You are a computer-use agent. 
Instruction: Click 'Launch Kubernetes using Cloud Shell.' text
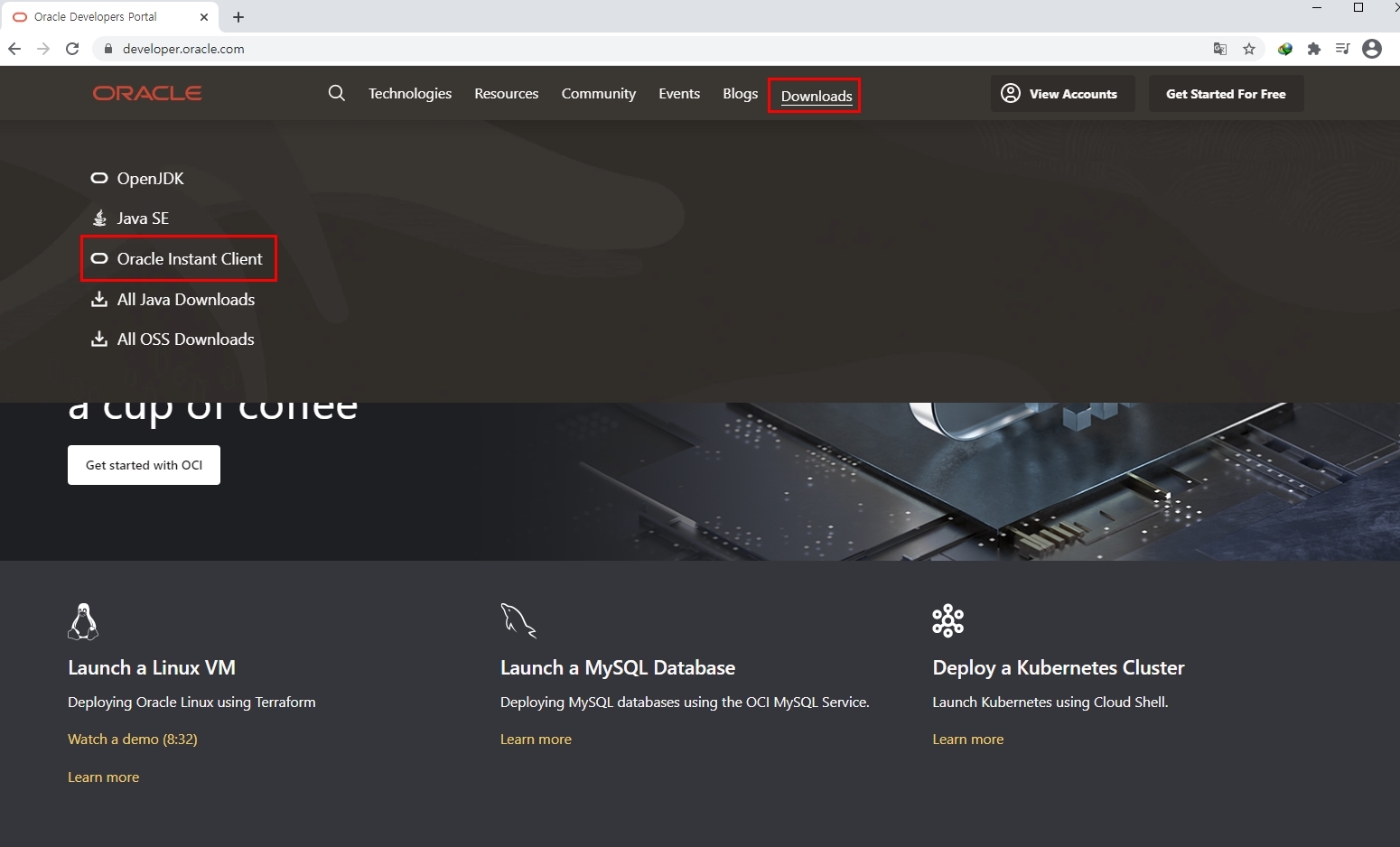pyautogui.click(x=1050, y=703)
